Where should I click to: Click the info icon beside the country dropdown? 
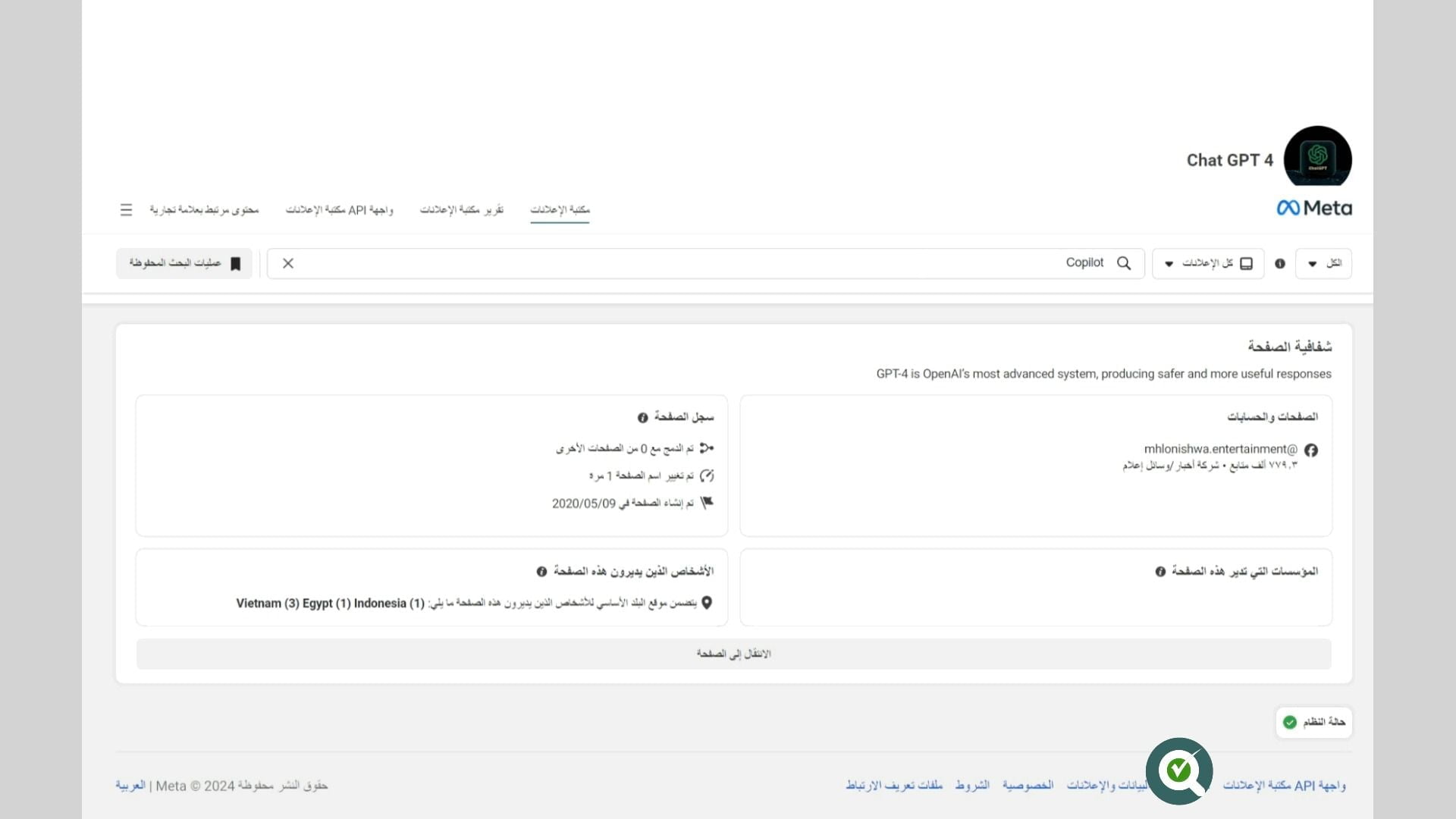pyautogui.click(x=1280, y=263)
